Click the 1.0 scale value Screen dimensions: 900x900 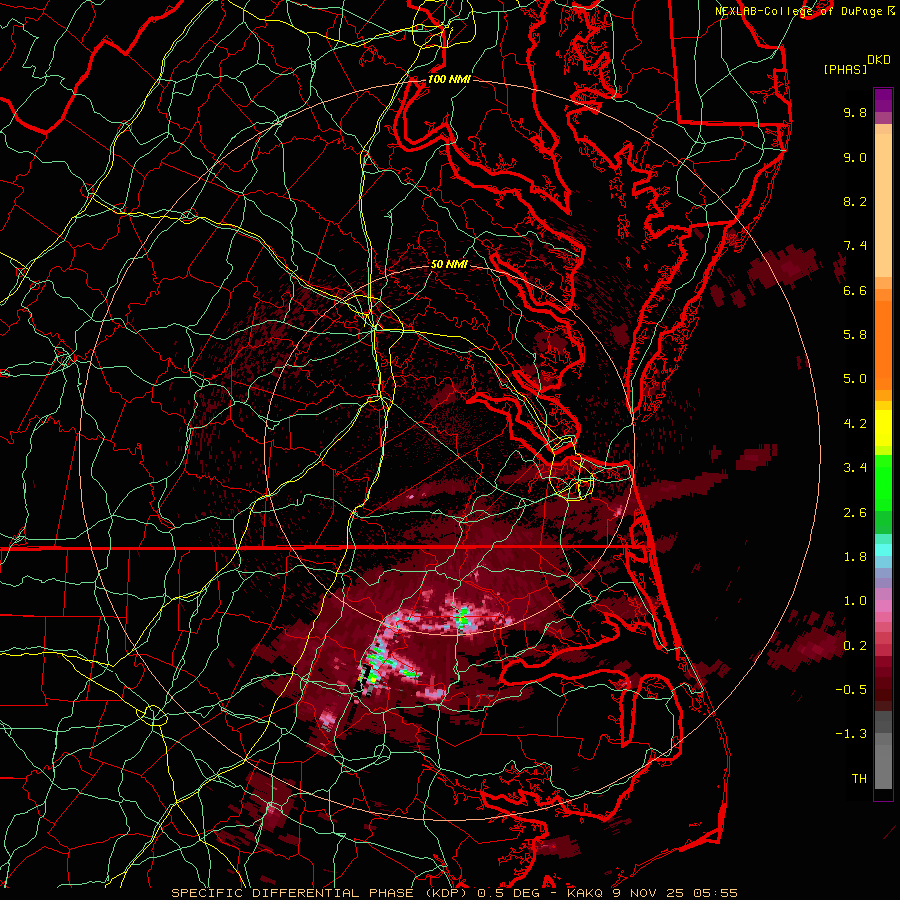pyautogui.click(x=855, y=601)
